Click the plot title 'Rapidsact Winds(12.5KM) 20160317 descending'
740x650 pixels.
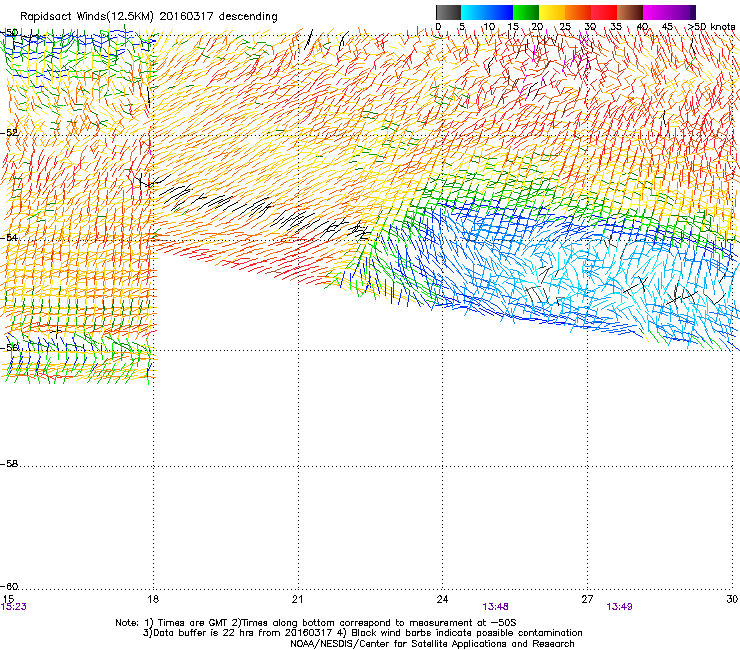click(x=149, y=17)
